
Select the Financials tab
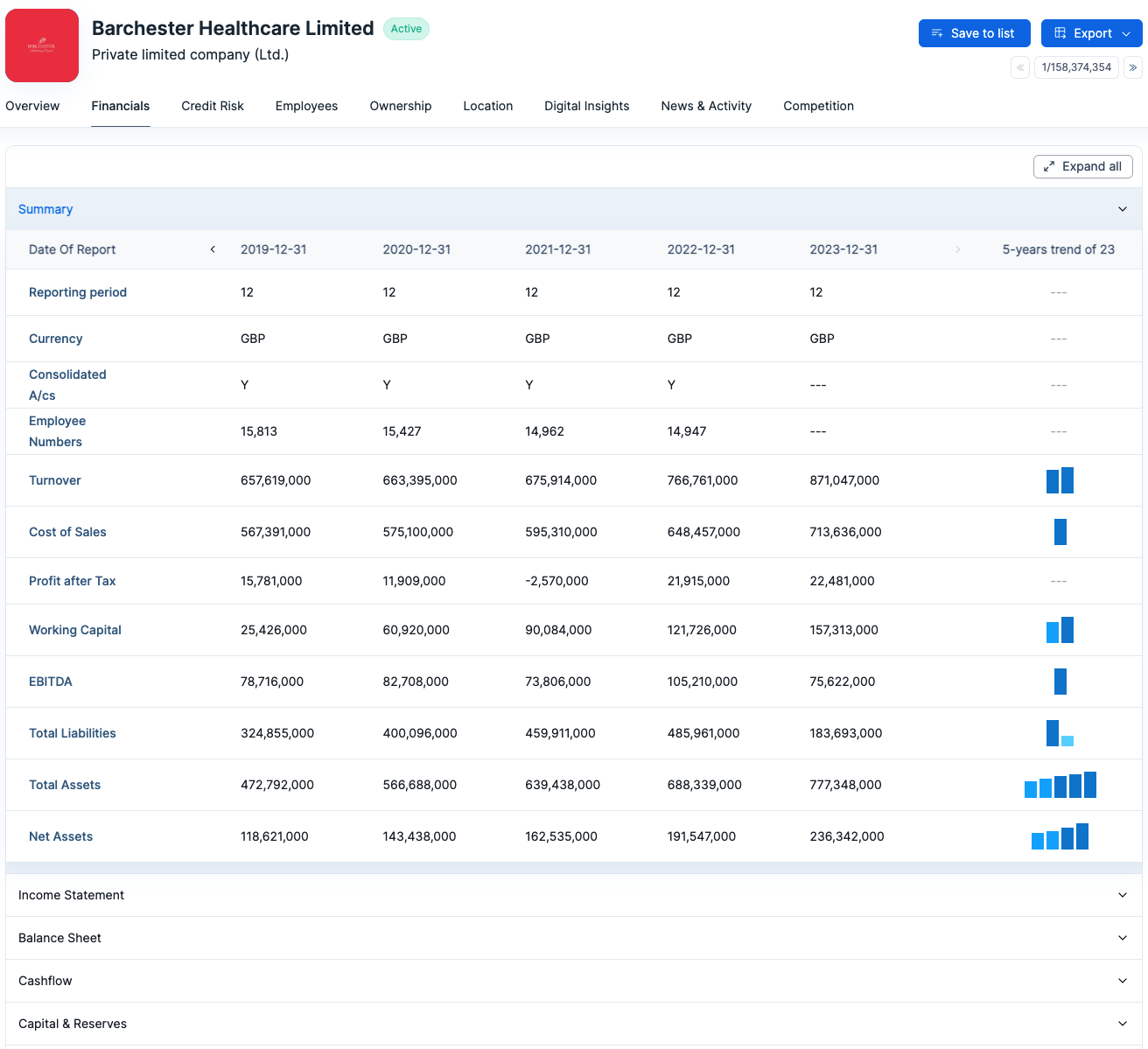pos(121,106)
